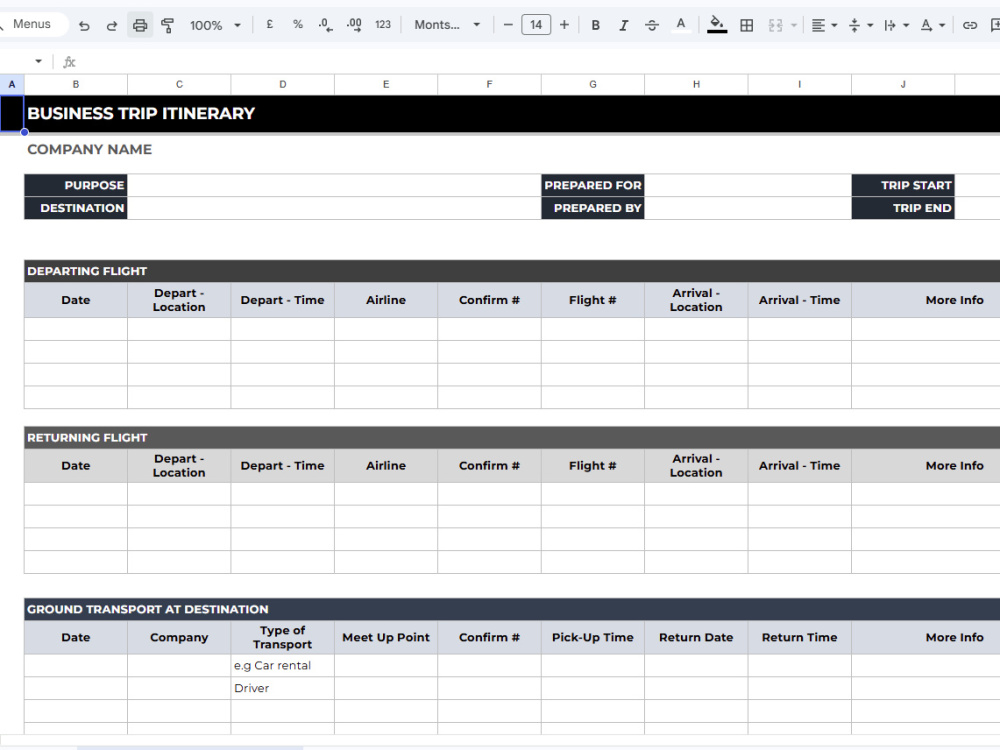Click the Insert comment icon
This screenshot has width=1000, height=750.
994,25
